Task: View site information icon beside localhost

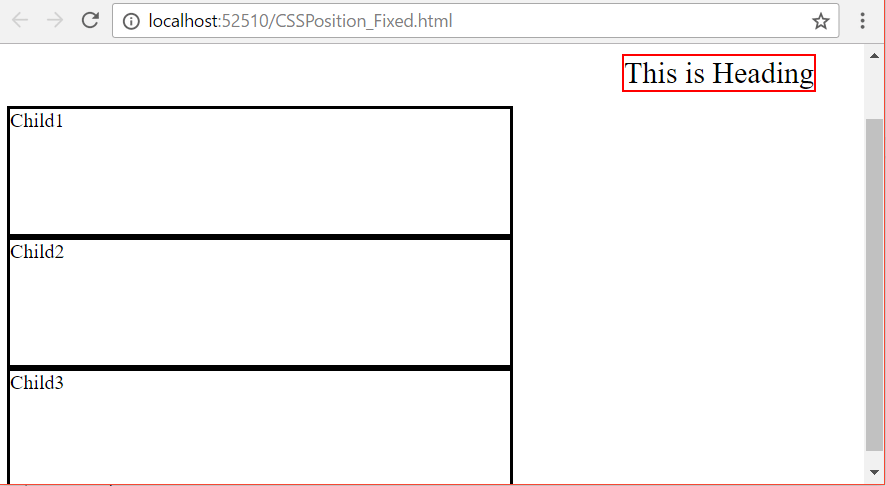Action: (x=131, y=21)
